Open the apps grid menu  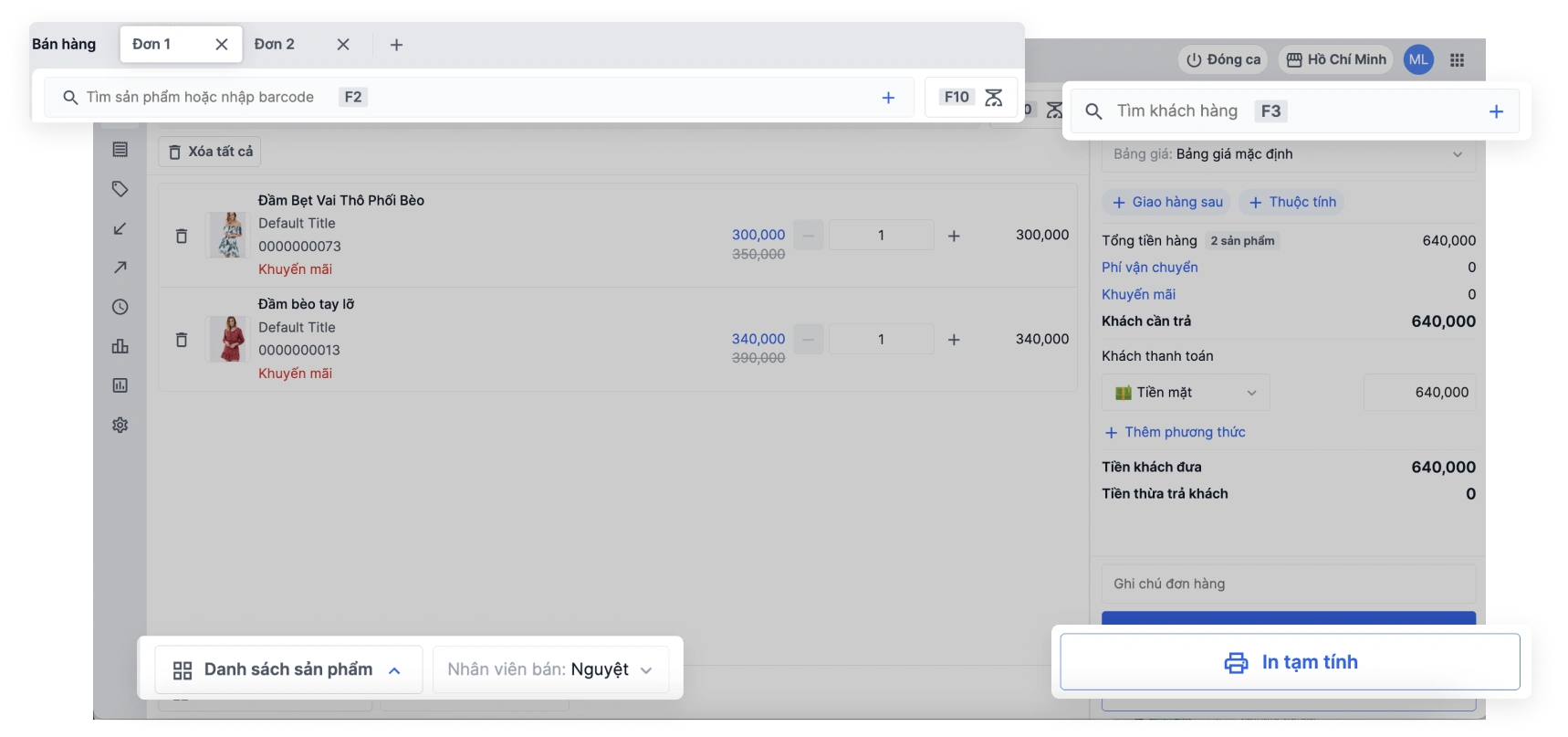tap(1458, 59)
